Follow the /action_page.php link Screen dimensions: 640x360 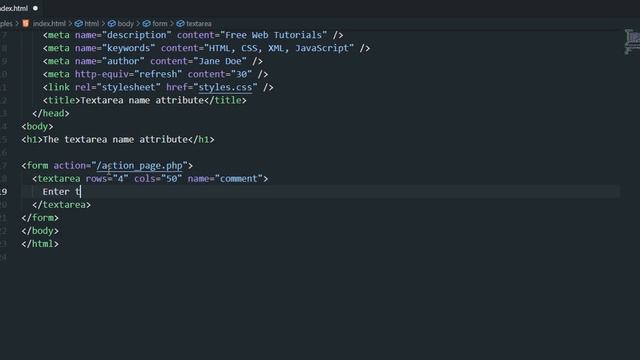coord(139,166)
